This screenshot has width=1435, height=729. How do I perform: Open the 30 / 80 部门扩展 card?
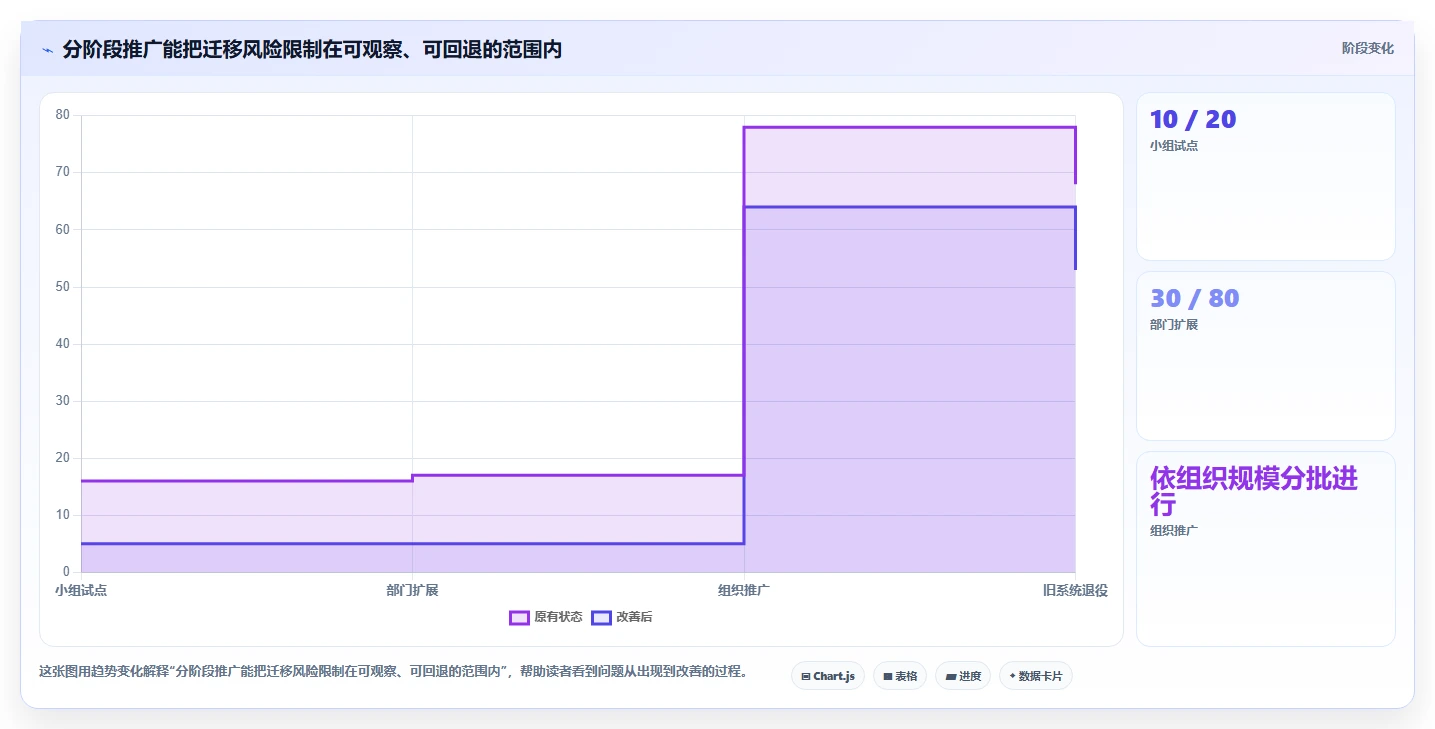pyautogui.click(x=1266, y=356)
